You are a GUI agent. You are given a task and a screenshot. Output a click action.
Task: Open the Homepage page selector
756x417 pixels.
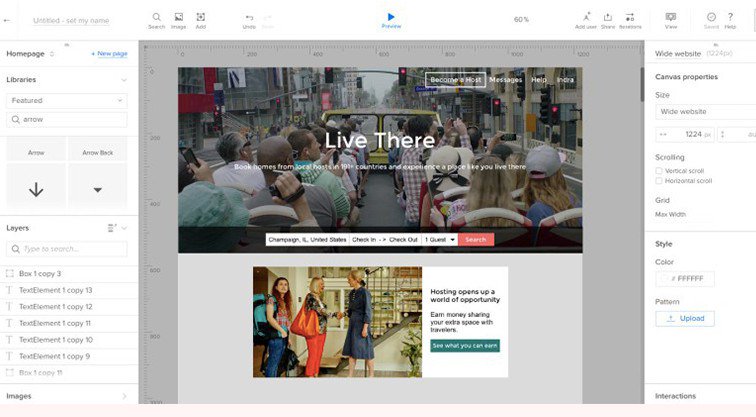30,54
